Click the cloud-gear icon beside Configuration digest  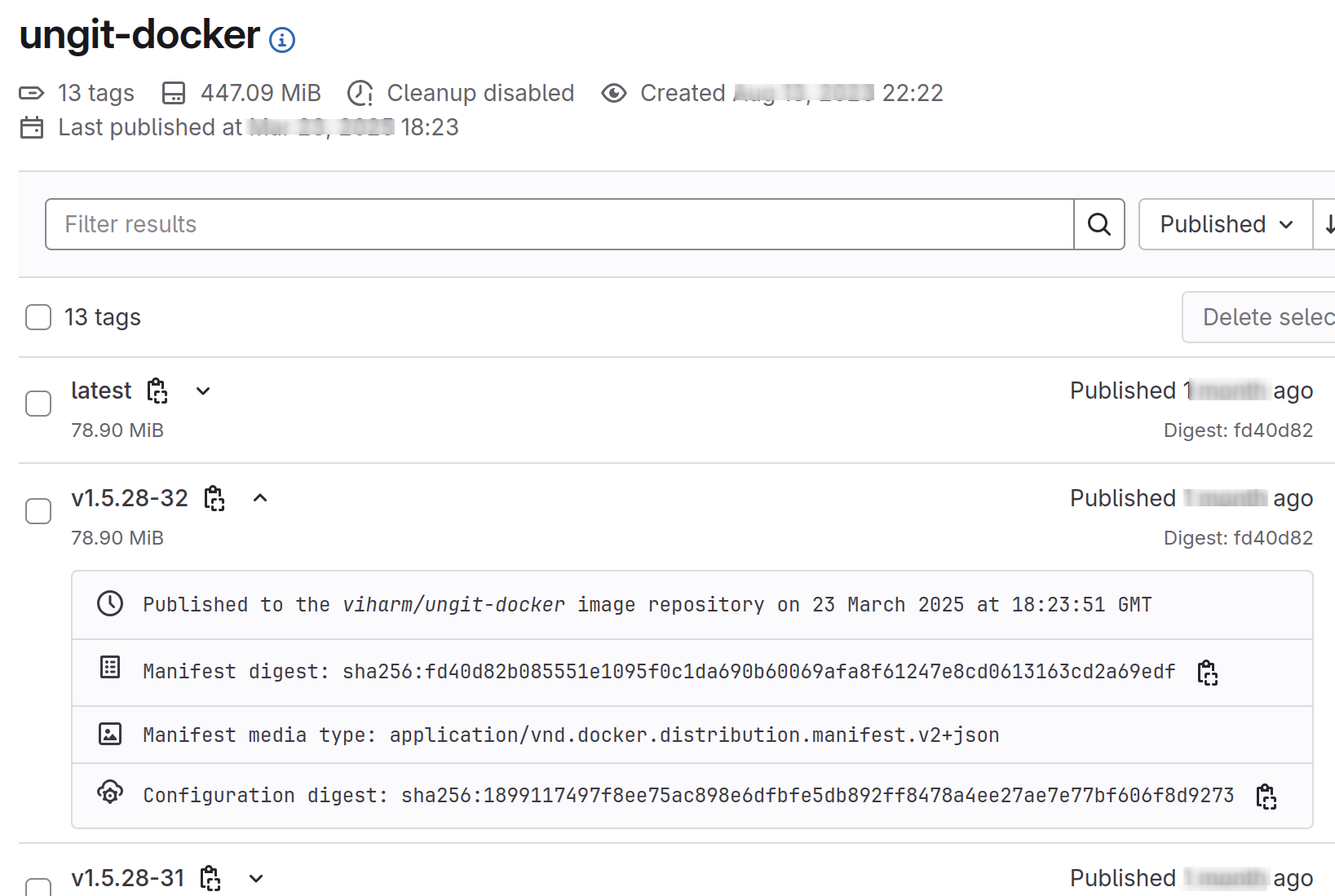coord(110,792)
